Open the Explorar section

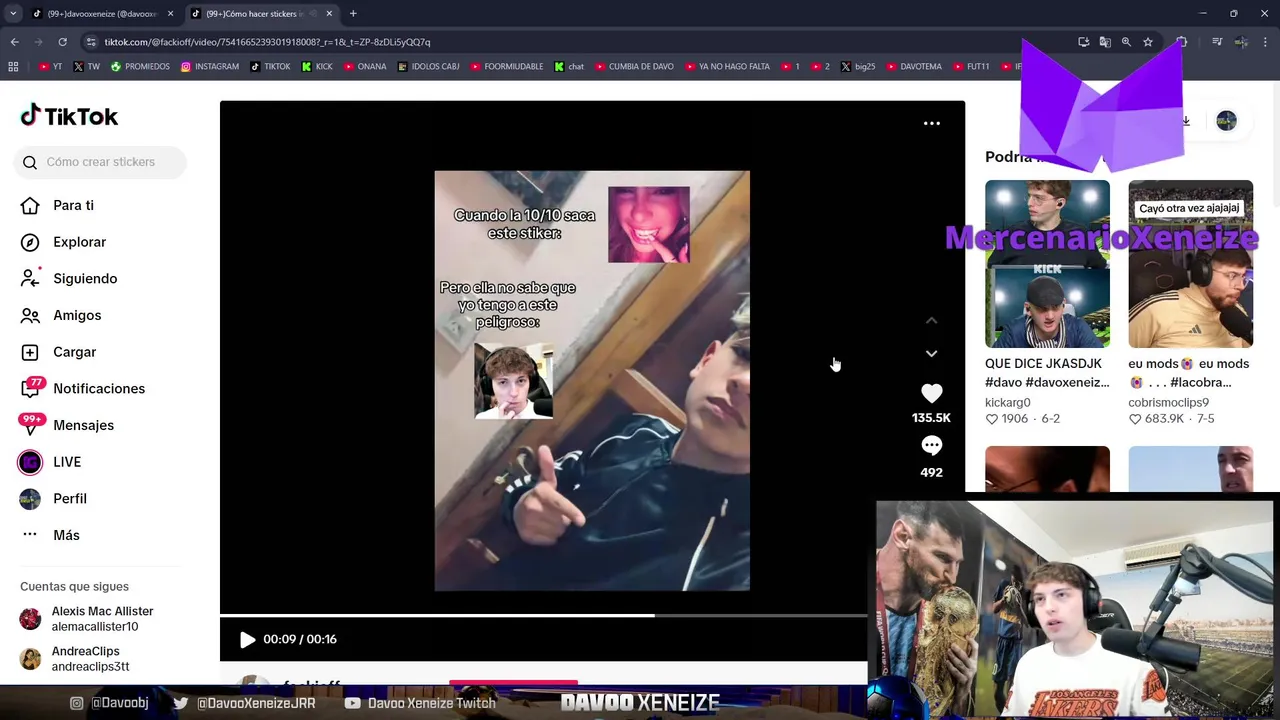63,242
